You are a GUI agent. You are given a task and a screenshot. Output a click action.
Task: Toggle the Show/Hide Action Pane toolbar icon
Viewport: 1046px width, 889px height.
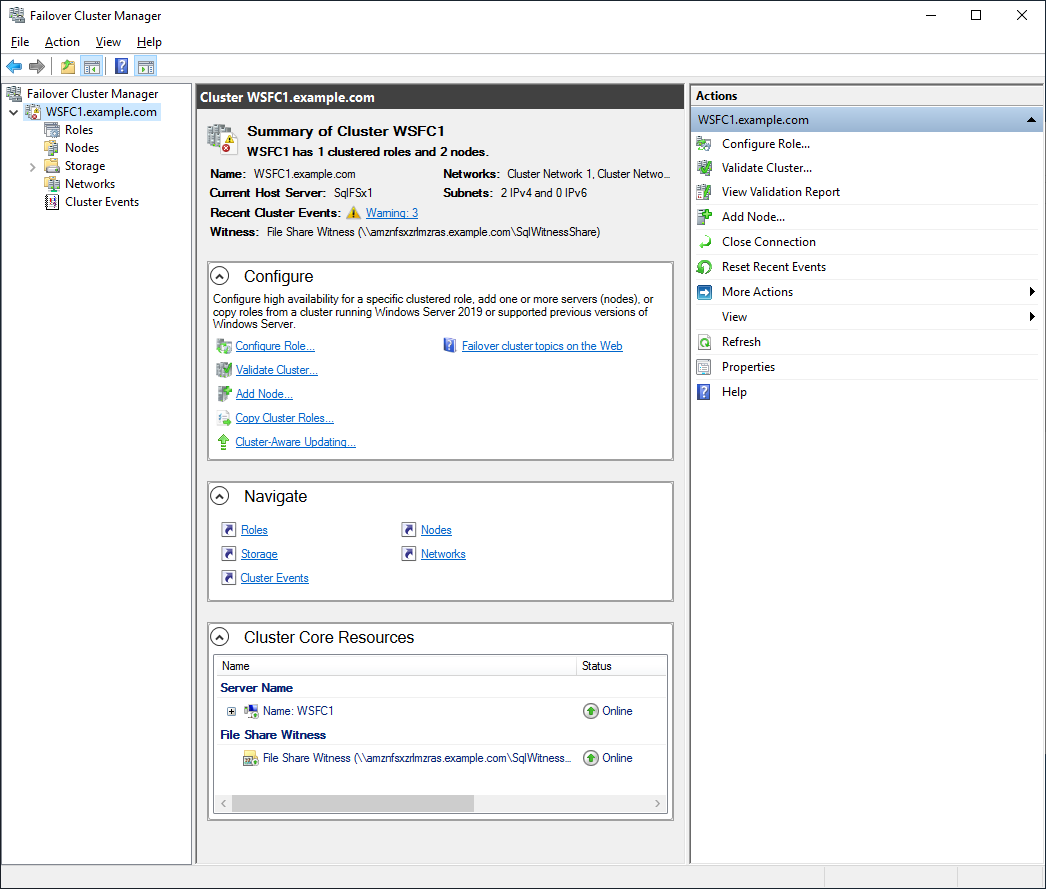pos(145,67)
